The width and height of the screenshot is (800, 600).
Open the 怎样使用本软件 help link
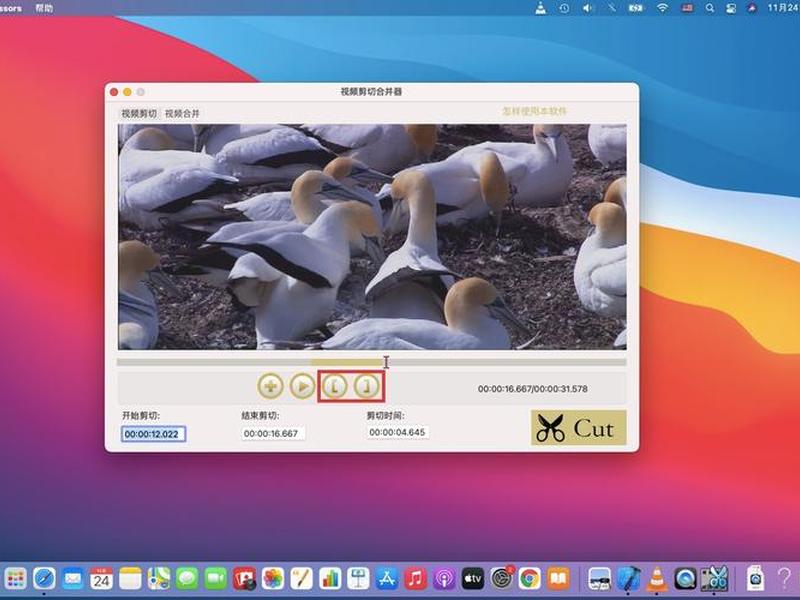[x=534, y=111]
